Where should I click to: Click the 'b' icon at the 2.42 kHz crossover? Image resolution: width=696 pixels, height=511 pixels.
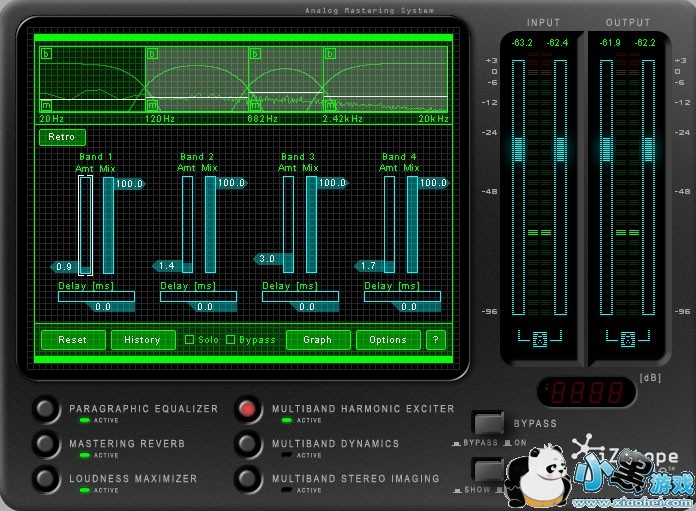[x=330, y=54]
